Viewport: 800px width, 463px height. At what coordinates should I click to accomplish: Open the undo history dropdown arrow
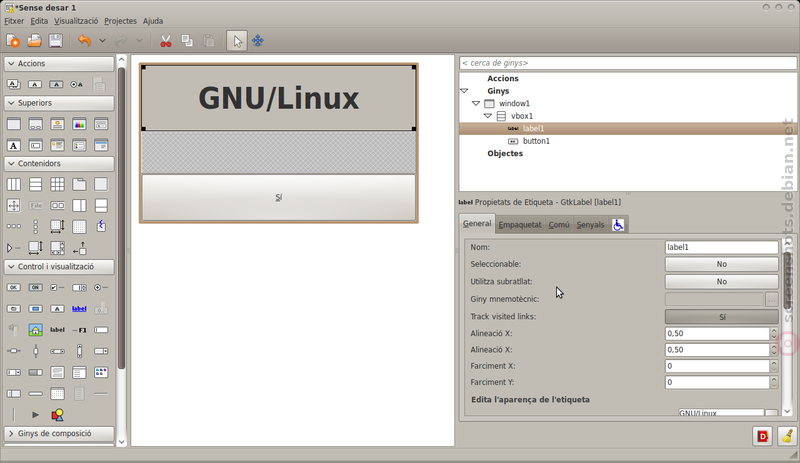point(102,41)
